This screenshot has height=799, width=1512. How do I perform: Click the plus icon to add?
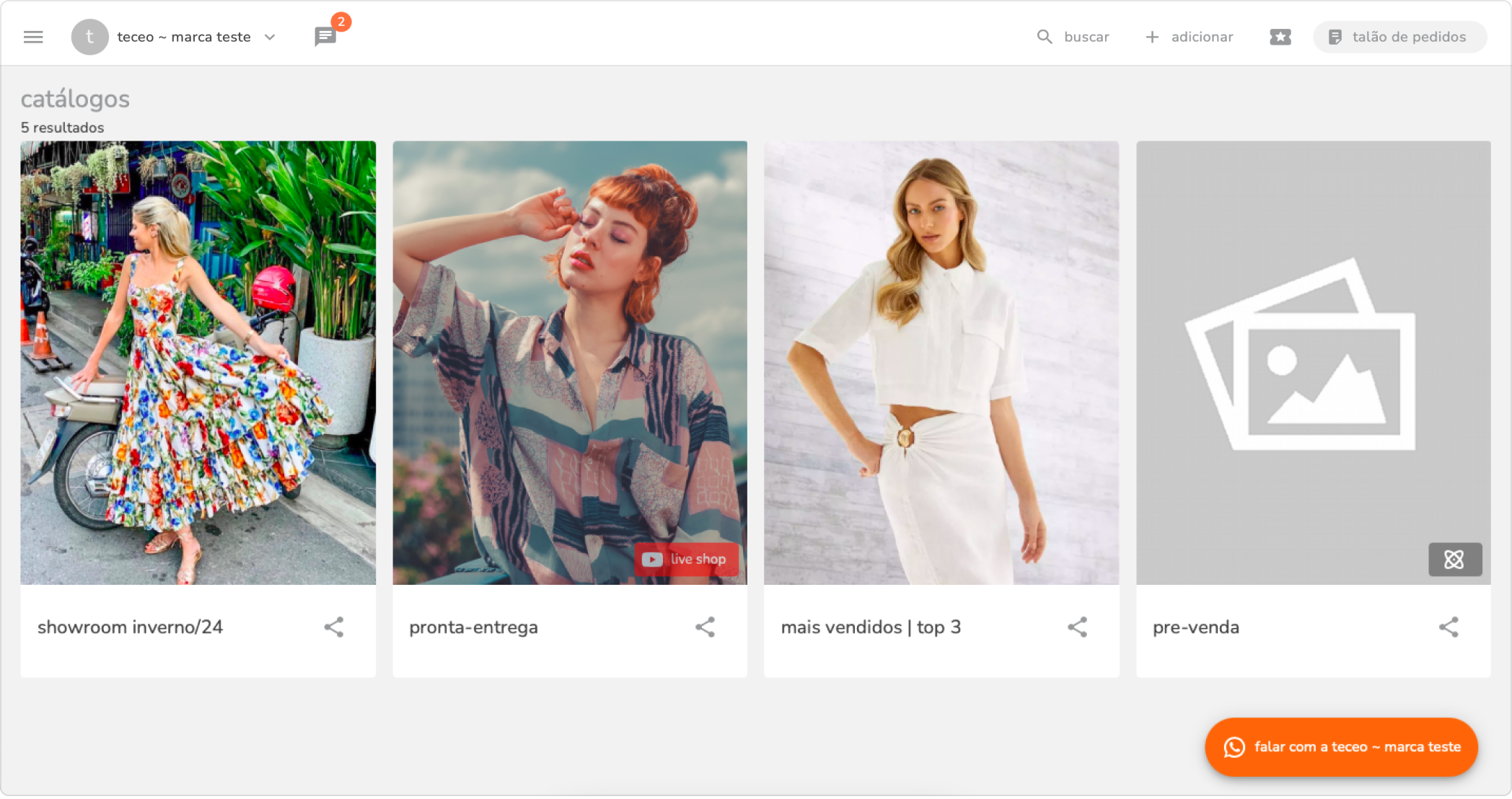click(1152, 37)
